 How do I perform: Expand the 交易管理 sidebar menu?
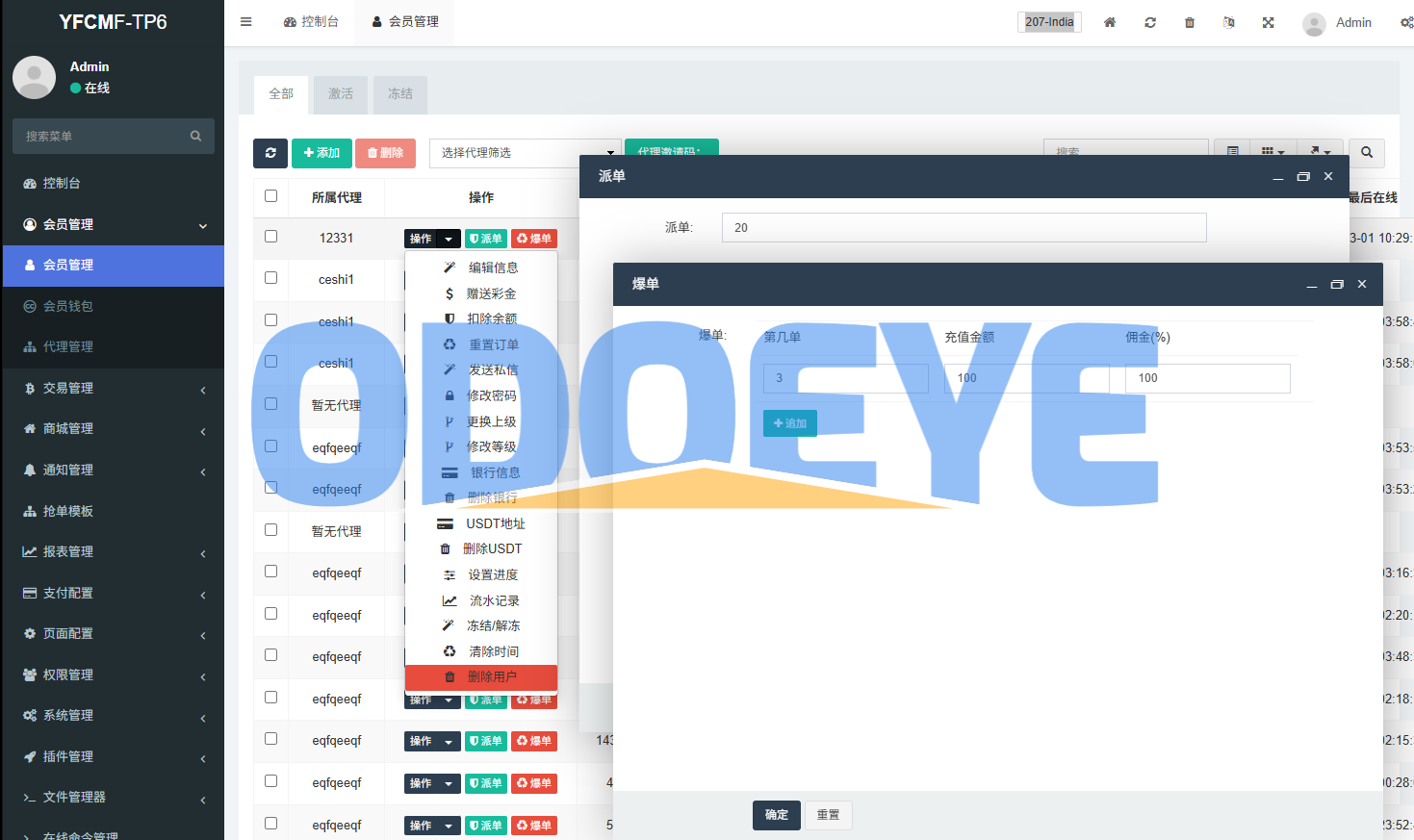tap(113, 388)
